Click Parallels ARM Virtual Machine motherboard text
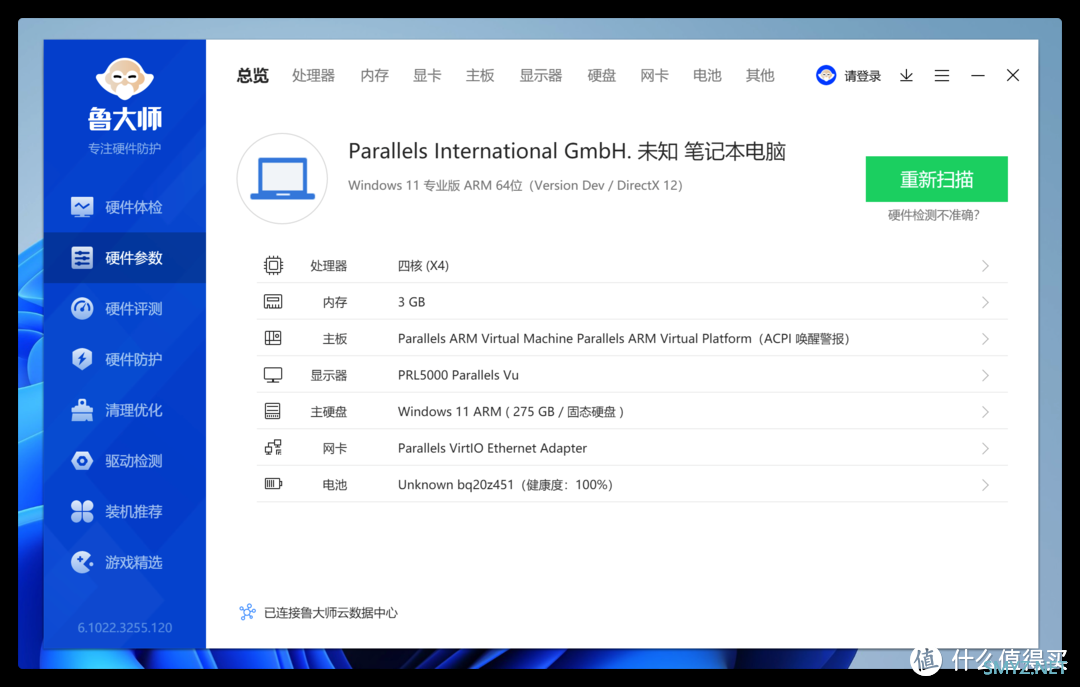Screen dimensions: 1080x687 (x=623, y=339)
